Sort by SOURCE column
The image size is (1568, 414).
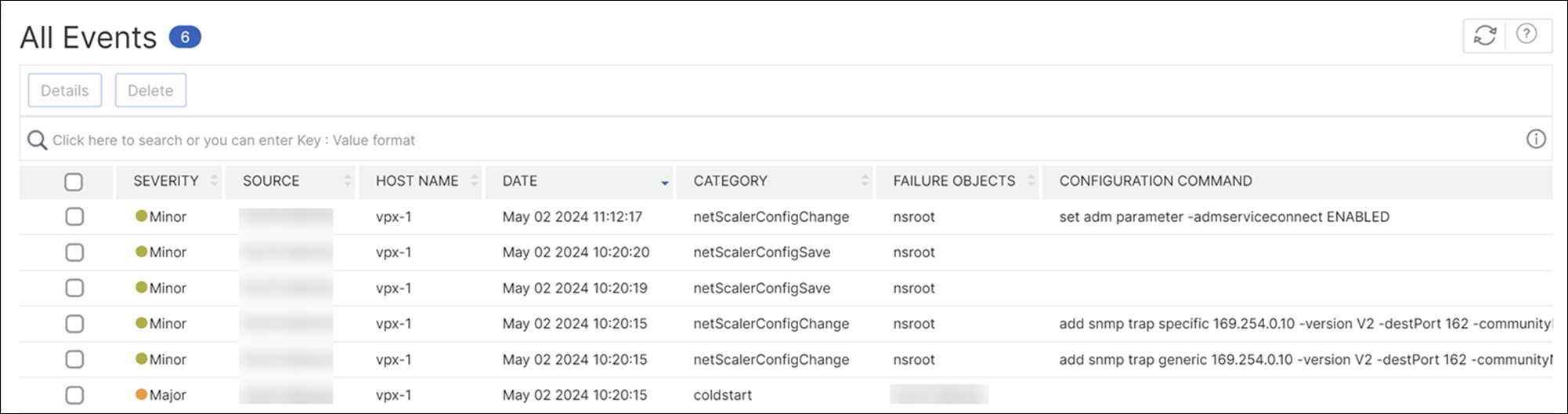tap(290, 181)
